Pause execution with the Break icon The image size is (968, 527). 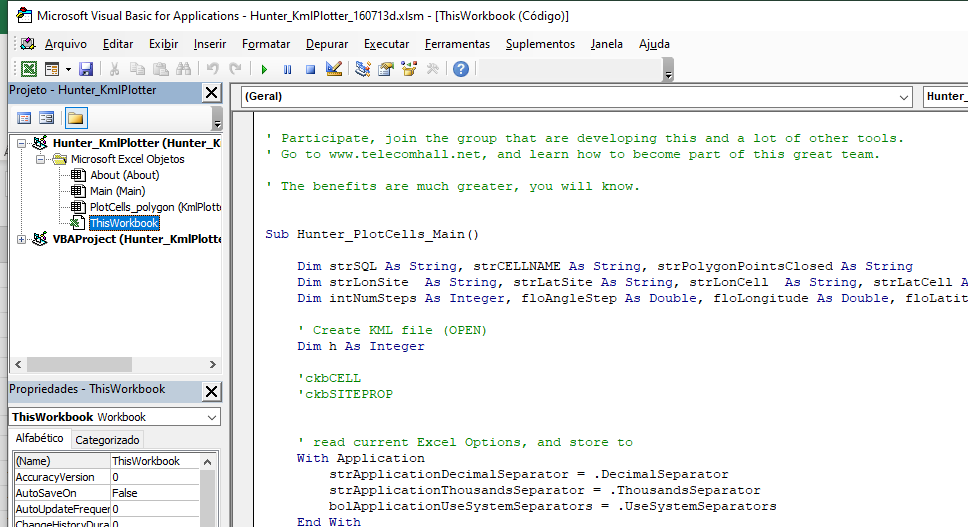287,69
